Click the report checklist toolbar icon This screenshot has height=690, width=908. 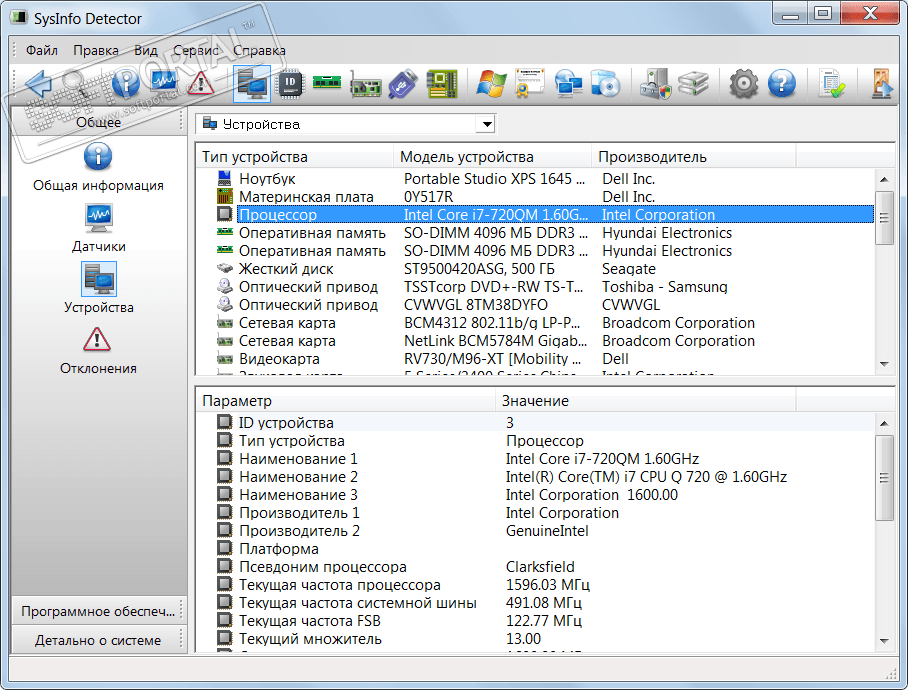pyautogui.click(x=832, y=84)
